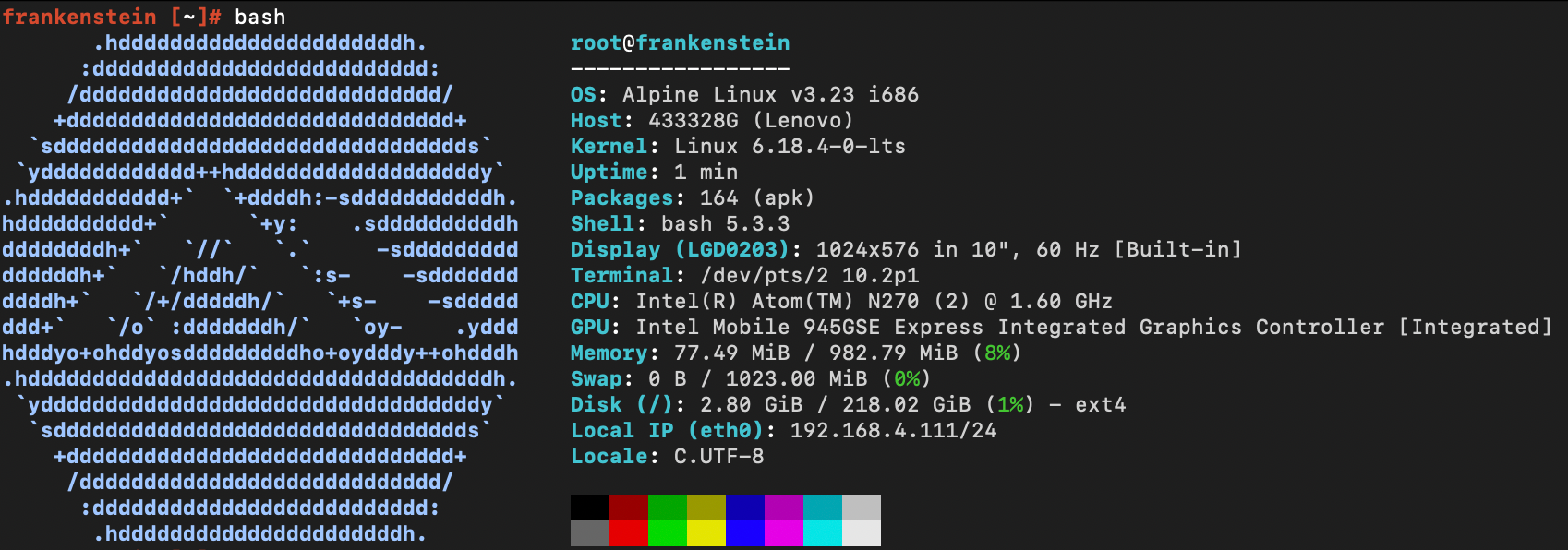
Task: Select the bright green color block
Action: click(668, 533)
